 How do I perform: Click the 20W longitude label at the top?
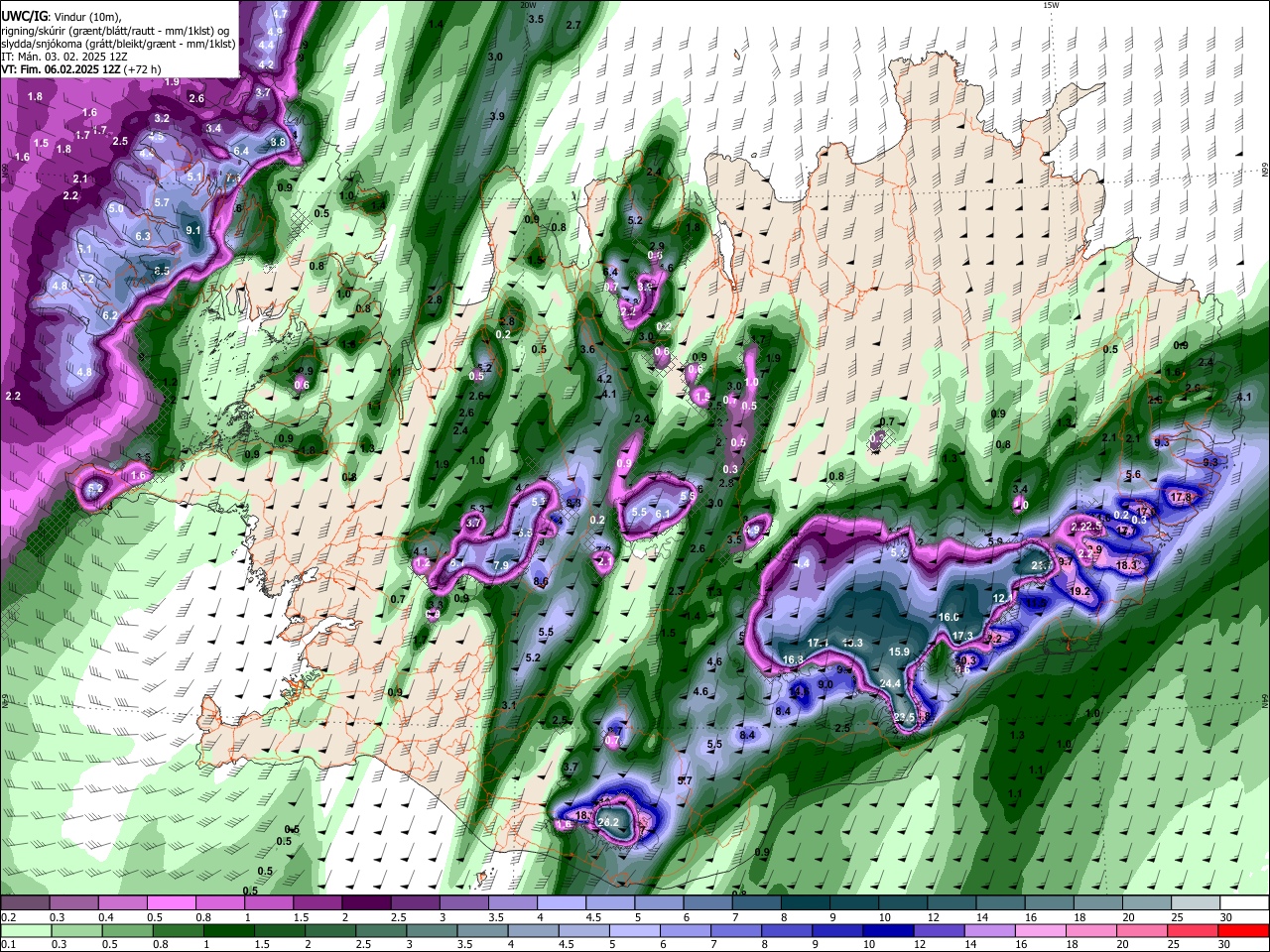(528, 5)
